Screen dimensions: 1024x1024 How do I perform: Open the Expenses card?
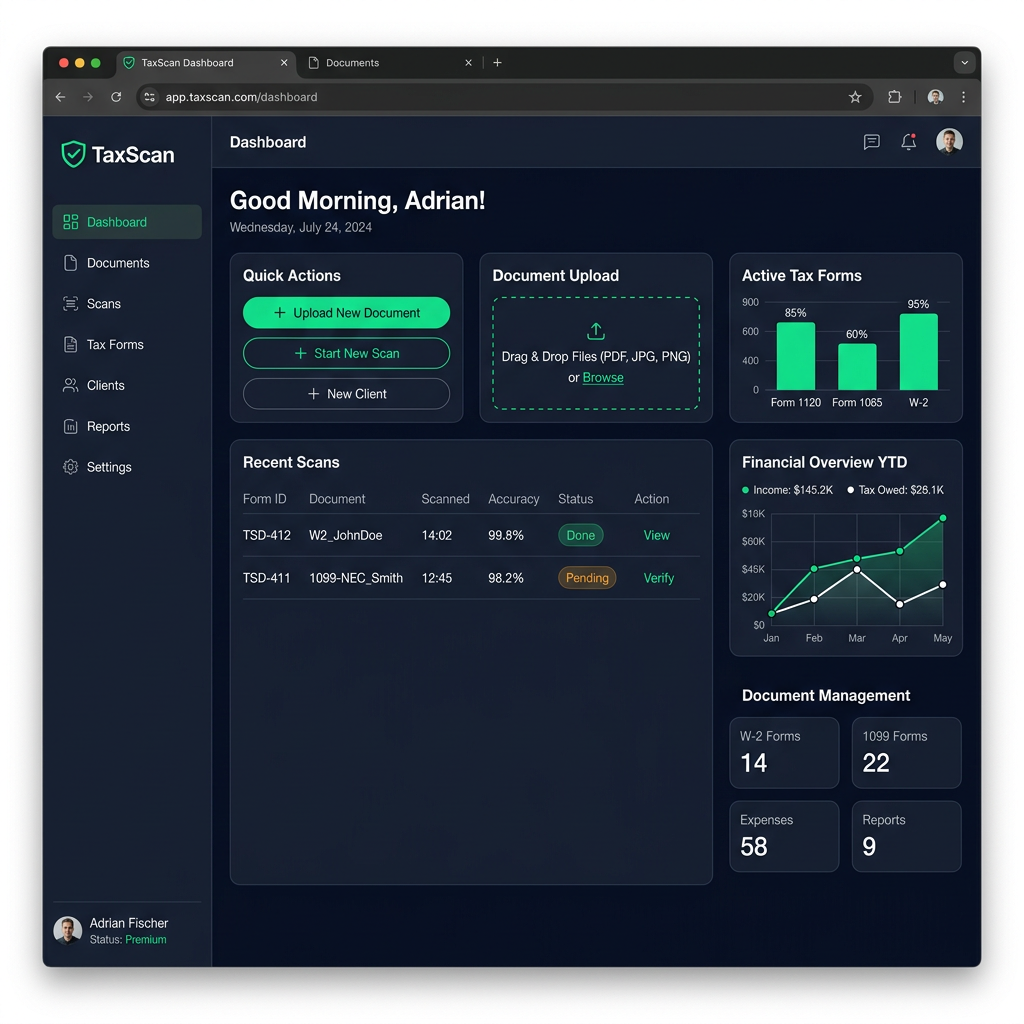(784, 837)
